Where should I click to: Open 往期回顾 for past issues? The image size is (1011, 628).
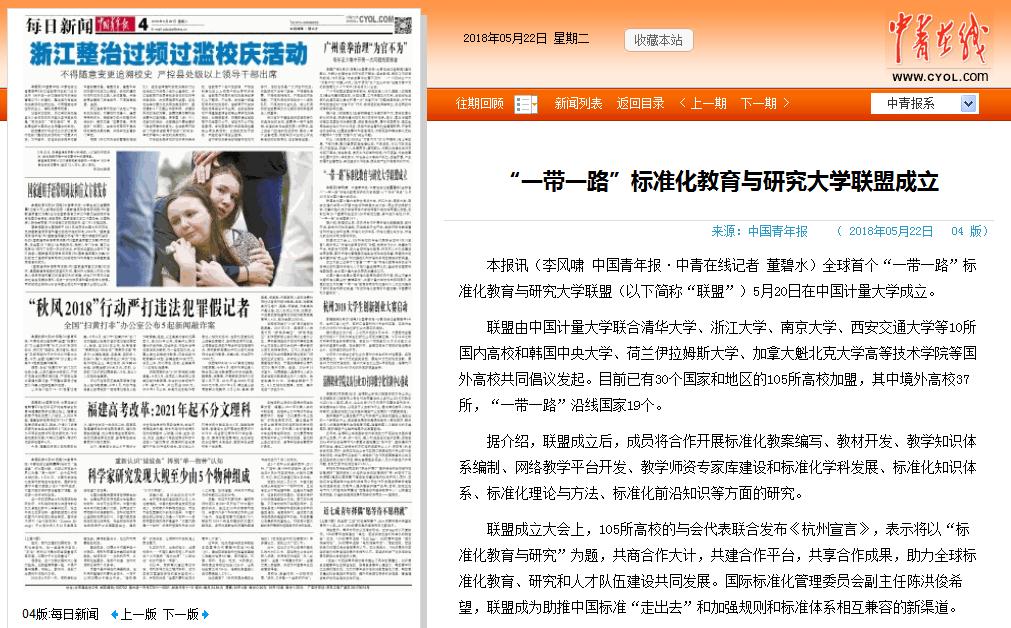point(481,103)
